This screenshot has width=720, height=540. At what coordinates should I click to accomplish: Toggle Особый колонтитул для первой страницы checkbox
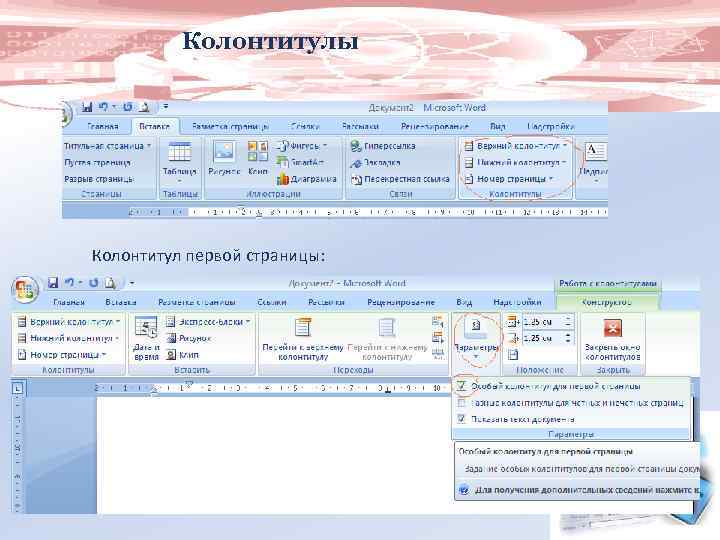(x=462, y=386)
